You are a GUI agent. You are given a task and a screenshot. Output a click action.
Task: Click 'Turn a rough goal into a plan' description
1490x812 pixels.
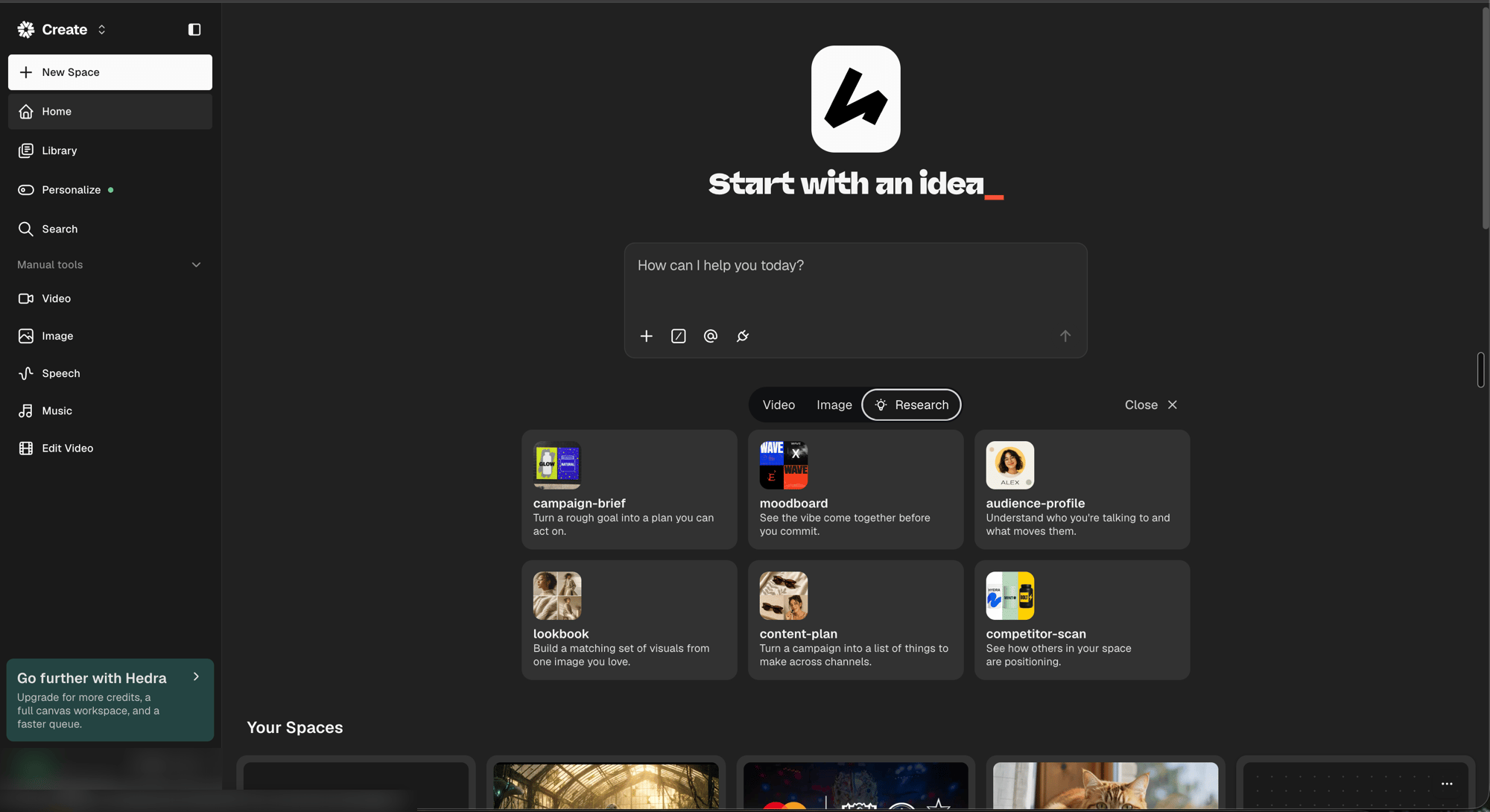623,524
